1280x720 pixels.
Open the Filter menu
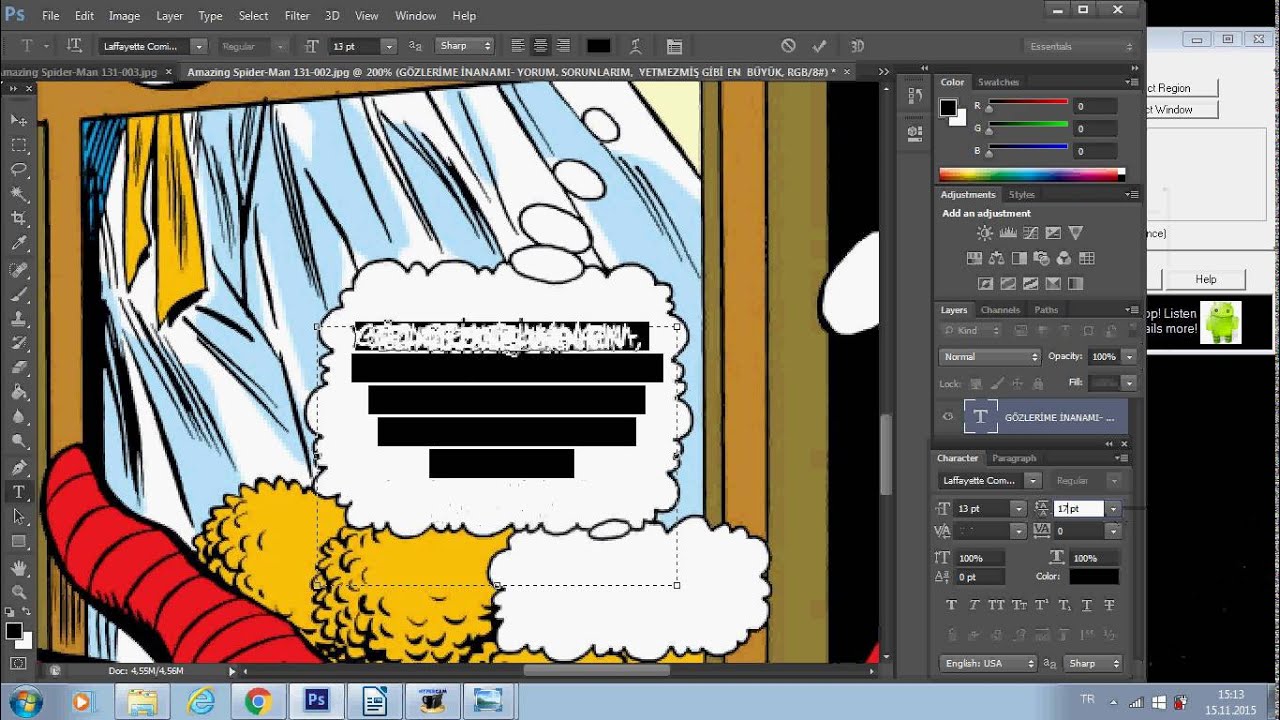click(297, 16)
